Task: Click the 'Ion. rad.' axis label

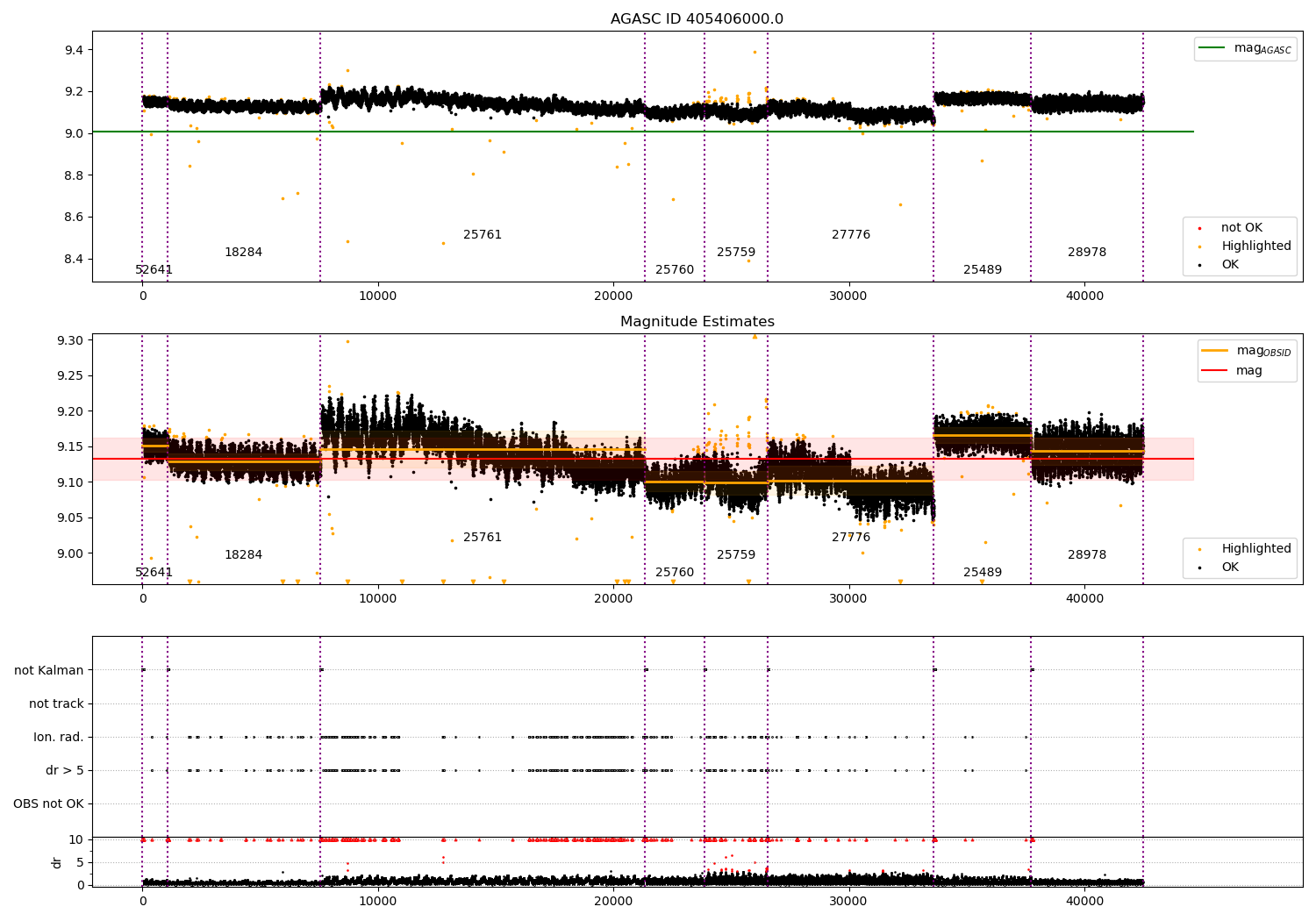Action: coord(59,738)
